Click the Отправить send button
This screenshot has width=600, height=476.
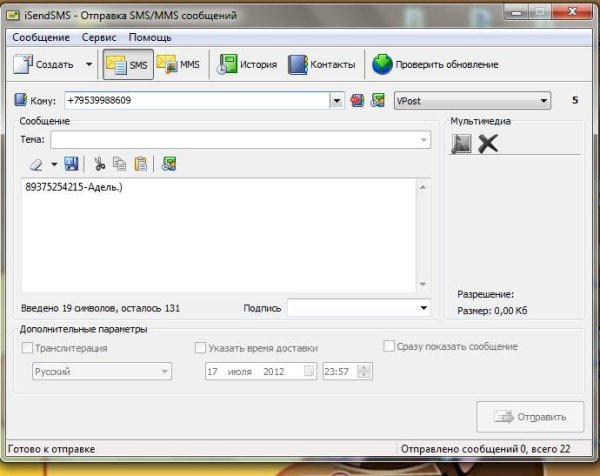[530, 417]
